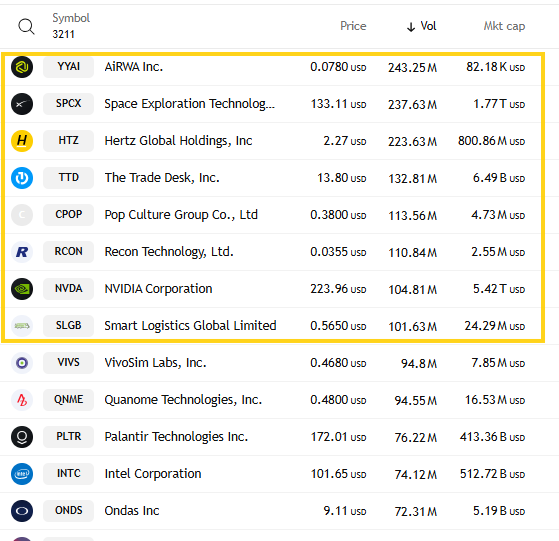The width and height of the screenshot is (559, 541).
Task: Open the ONDS ticker badge
Action: tap(68, 510)
